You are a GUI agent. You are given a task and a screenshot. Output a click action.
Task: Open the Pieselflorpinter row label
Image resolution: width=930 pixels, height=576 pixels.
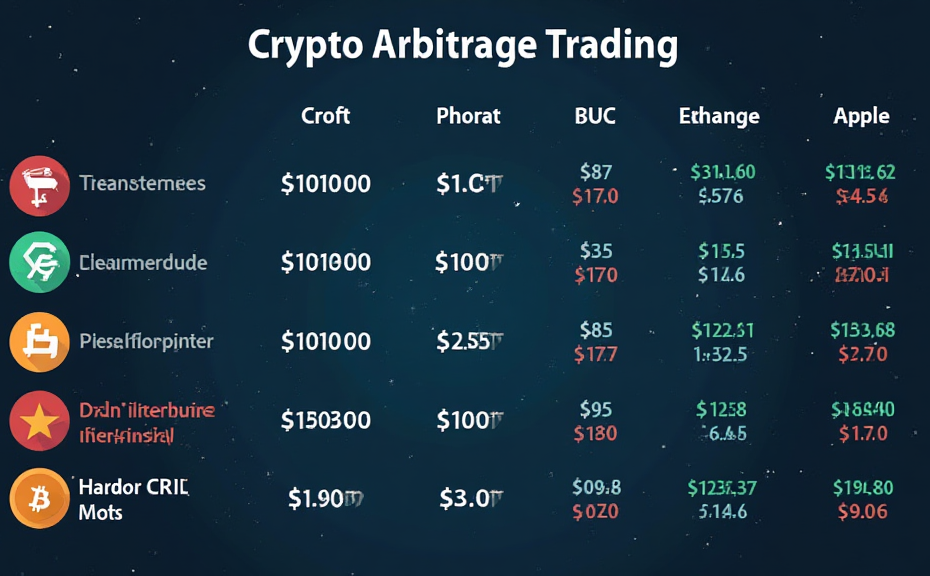click(146, 341)
